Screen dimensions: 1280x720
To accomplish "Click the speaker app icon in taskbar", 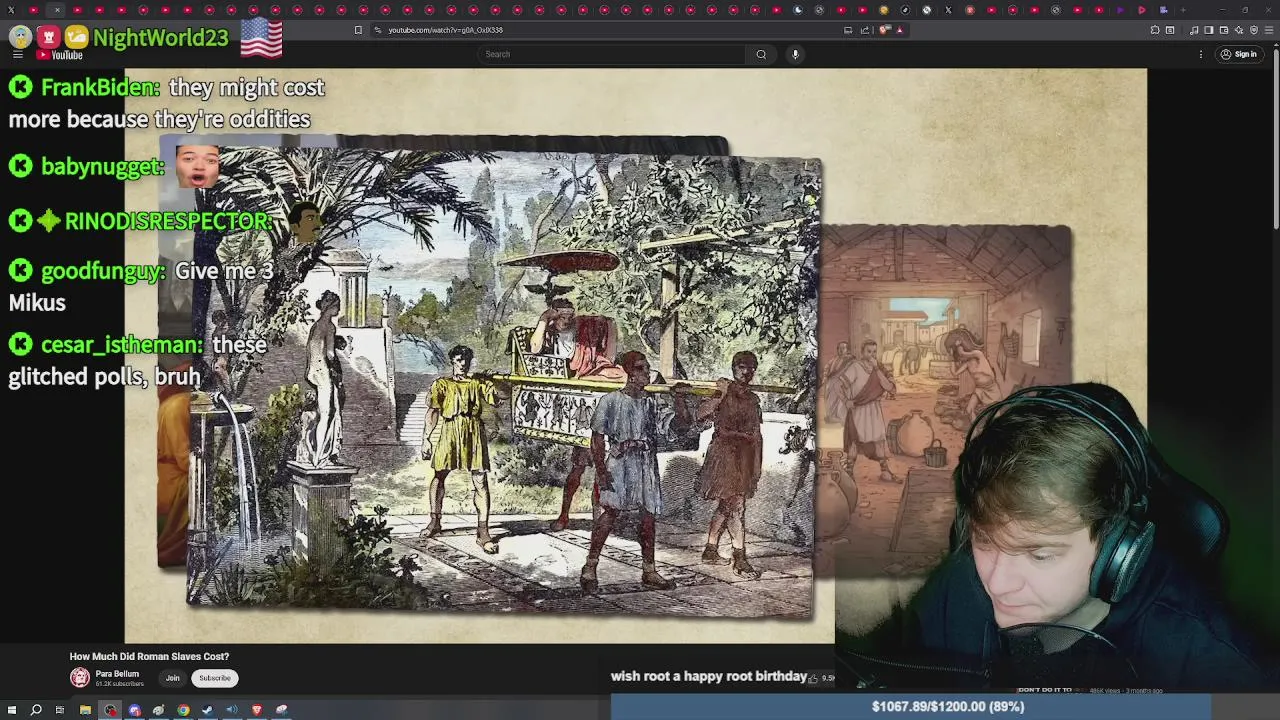I will click(x=232, y=710).
